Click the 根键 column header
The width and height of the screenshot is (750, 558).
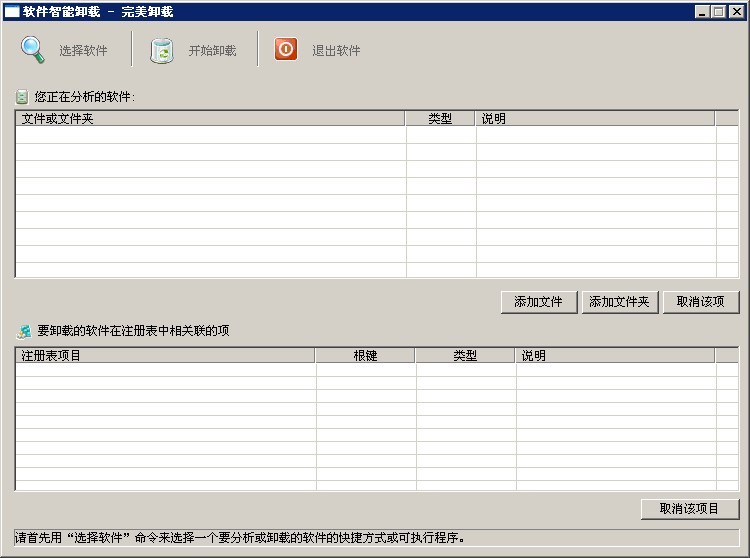[365, 356]
